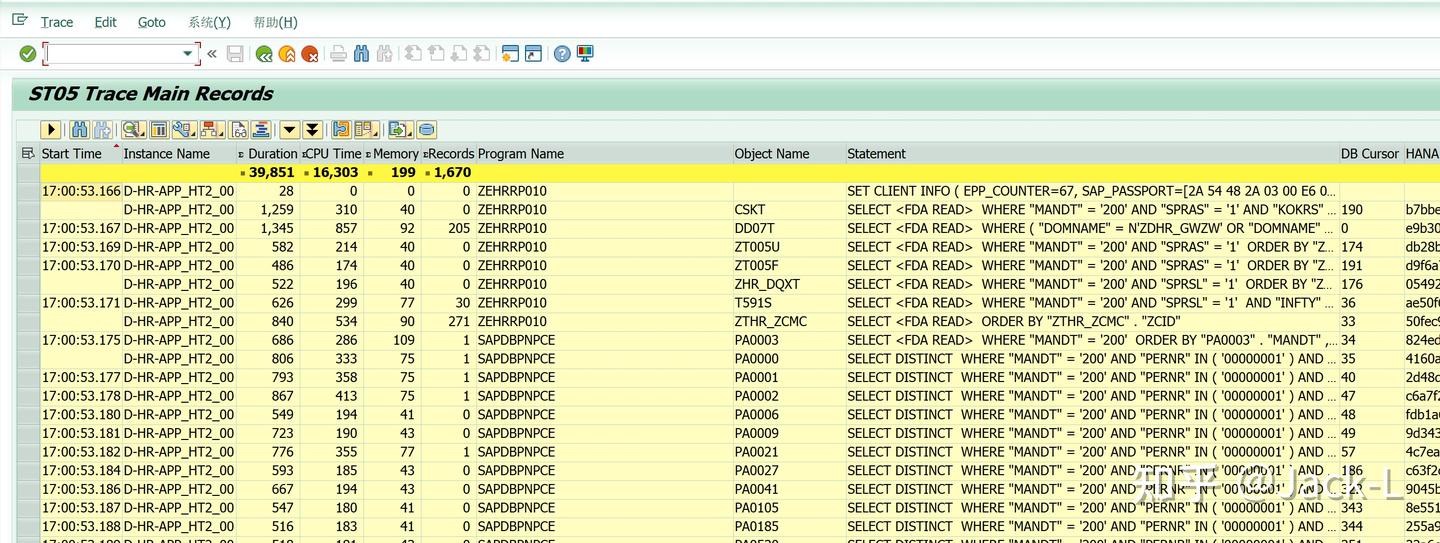
Task: Go to Last Page icon
Action: click(x=482, y=54)
